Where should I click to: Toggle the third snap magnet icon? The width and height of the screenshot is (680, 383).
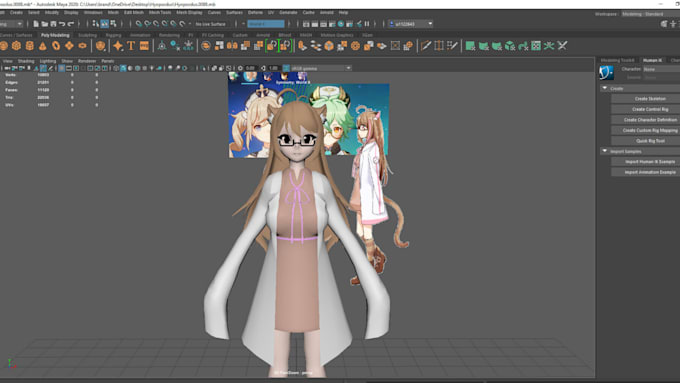(156, 24)
